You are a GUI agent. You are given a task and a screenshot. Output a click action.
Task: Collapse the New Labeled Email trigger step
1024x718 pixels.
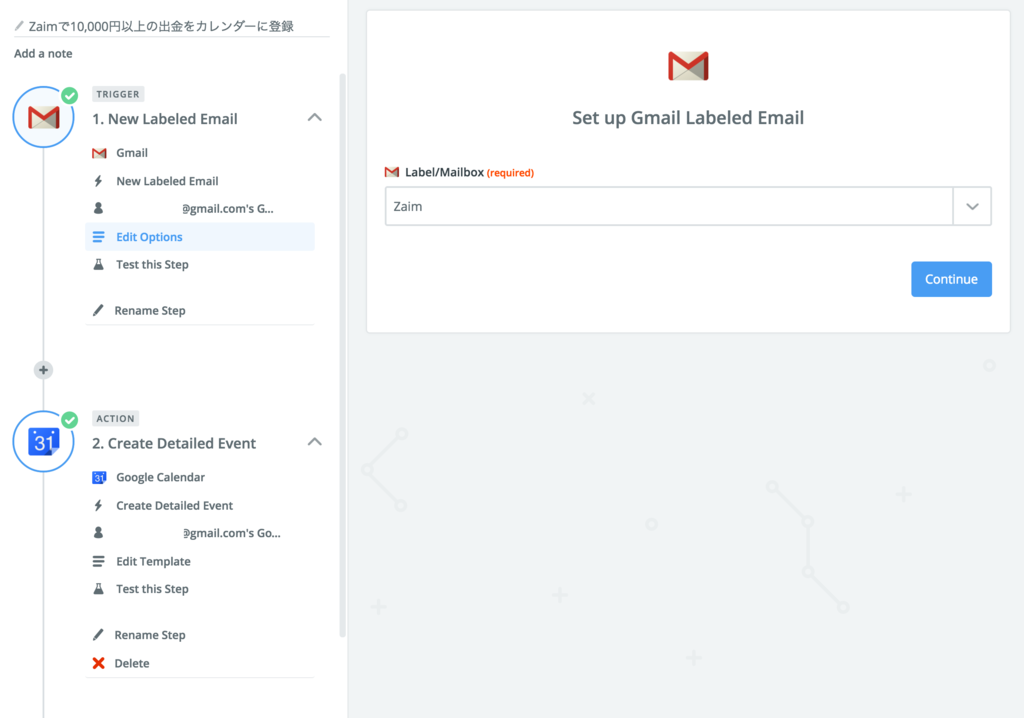coord(315,118)
